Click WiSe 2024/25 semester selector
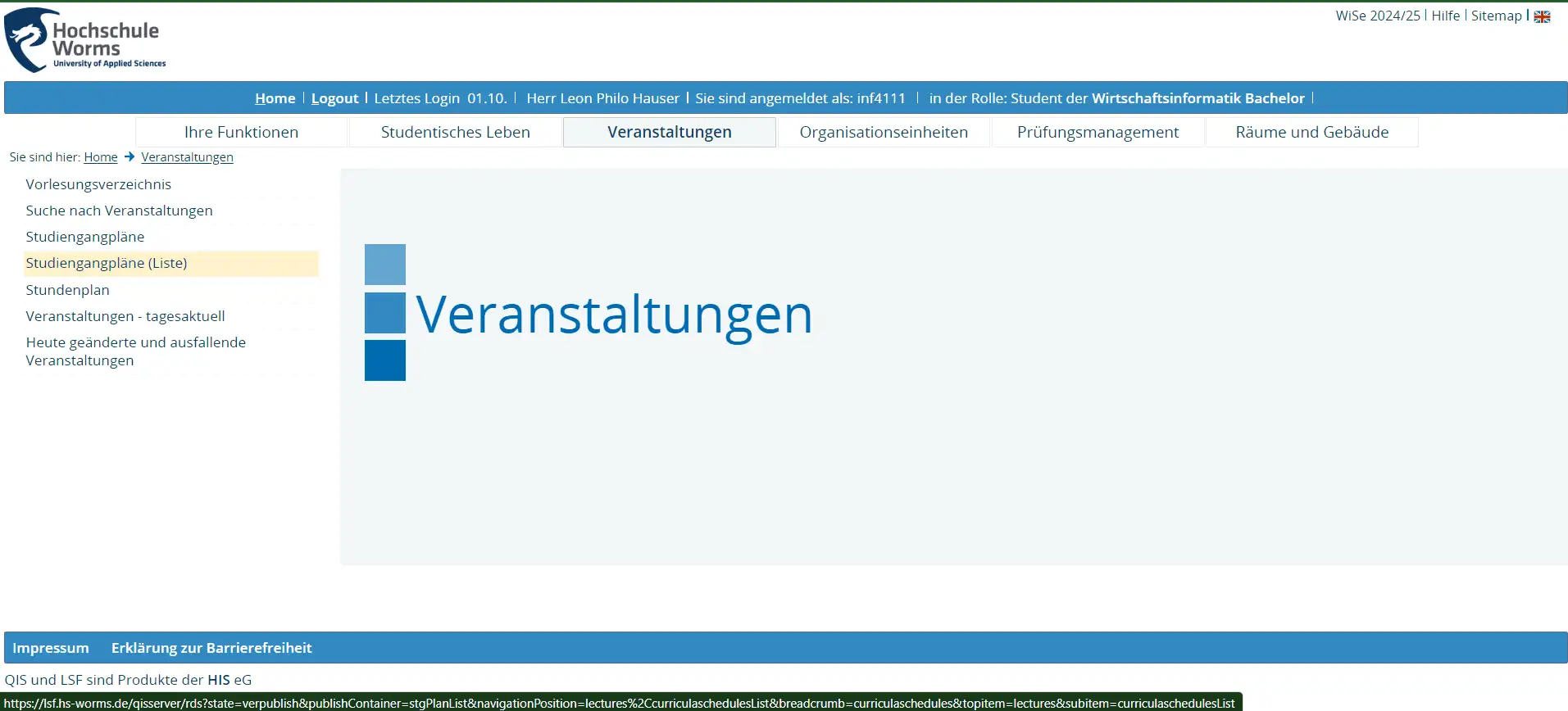Viewport: 1568px width, 711px height. [x=1377, y=16]
